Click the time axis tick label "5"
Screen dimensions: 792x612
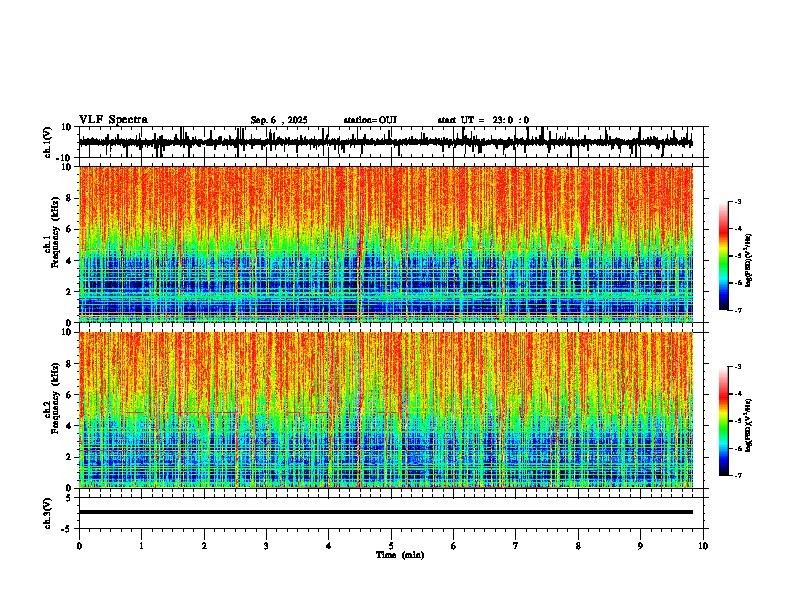point(391,546)
